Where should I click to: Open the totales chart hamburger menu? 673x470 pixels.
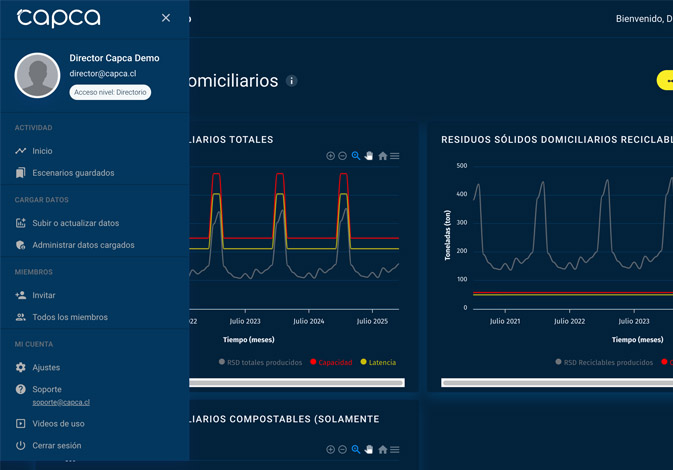click(395, 156)
